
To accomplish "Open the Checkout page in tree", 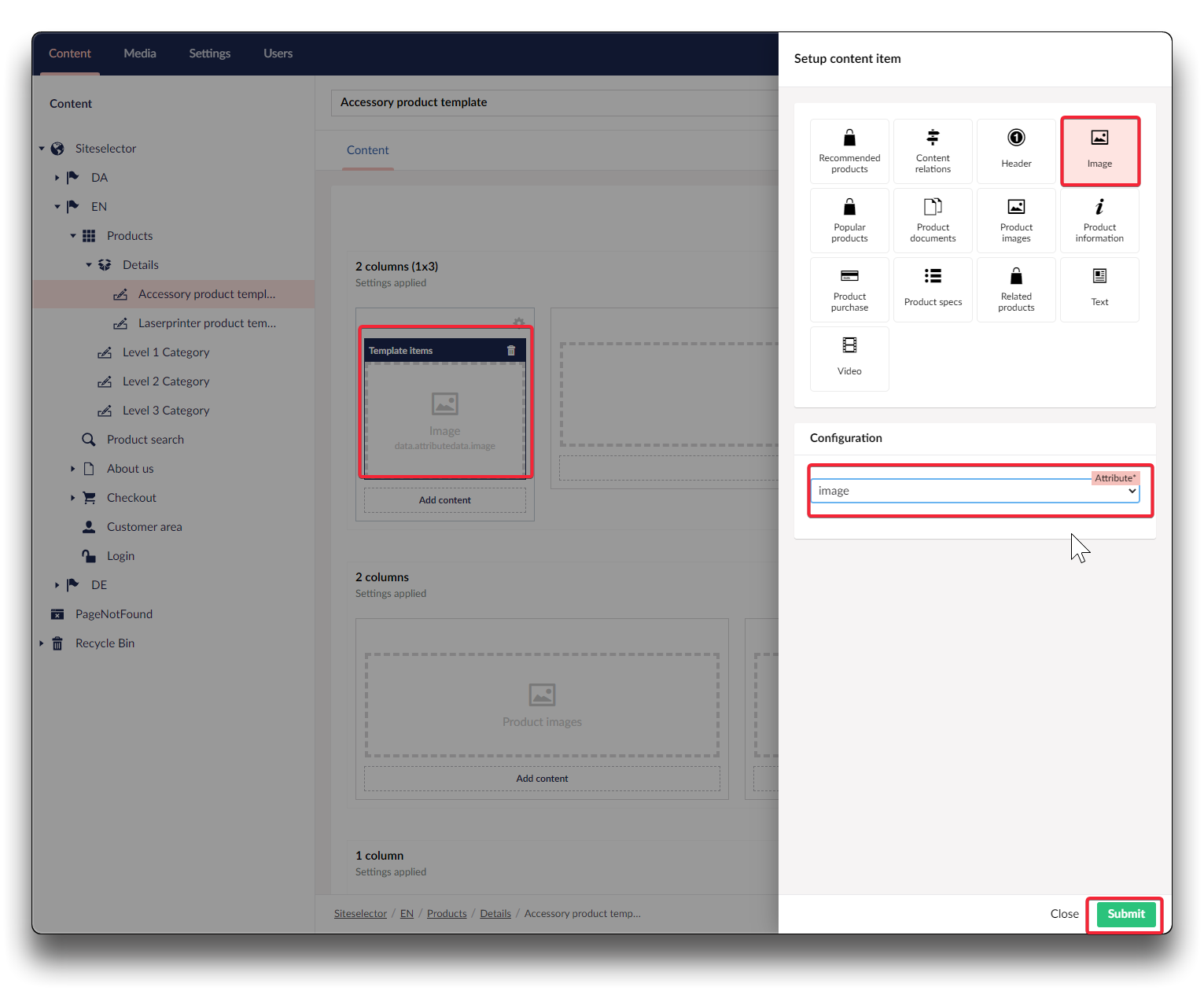I will click(x=131, y=498).
